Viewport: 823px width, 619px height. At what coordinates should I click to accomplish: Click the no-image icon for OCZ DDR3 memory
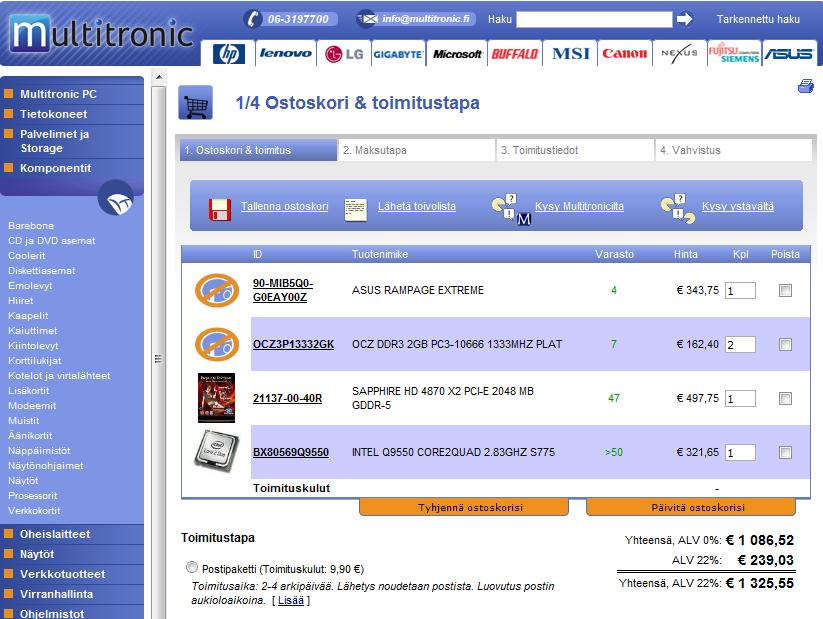pyautogui.click(x=217, y=344)
